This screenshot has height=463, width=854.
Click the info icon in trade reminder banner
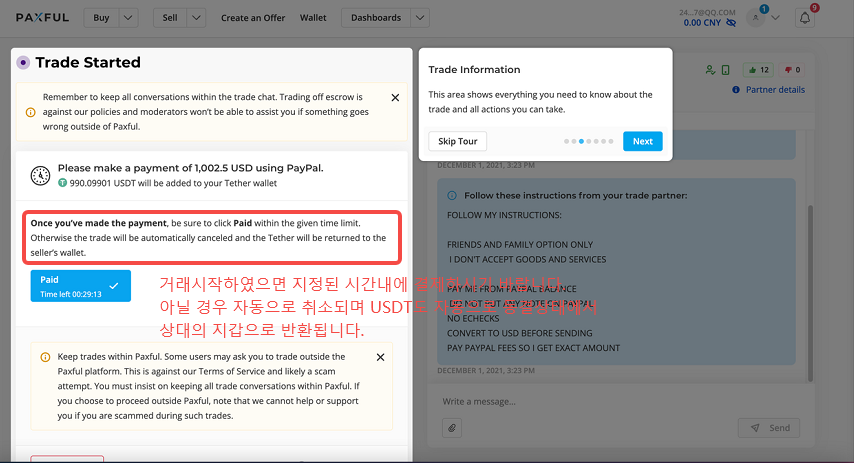coord(31,112)
